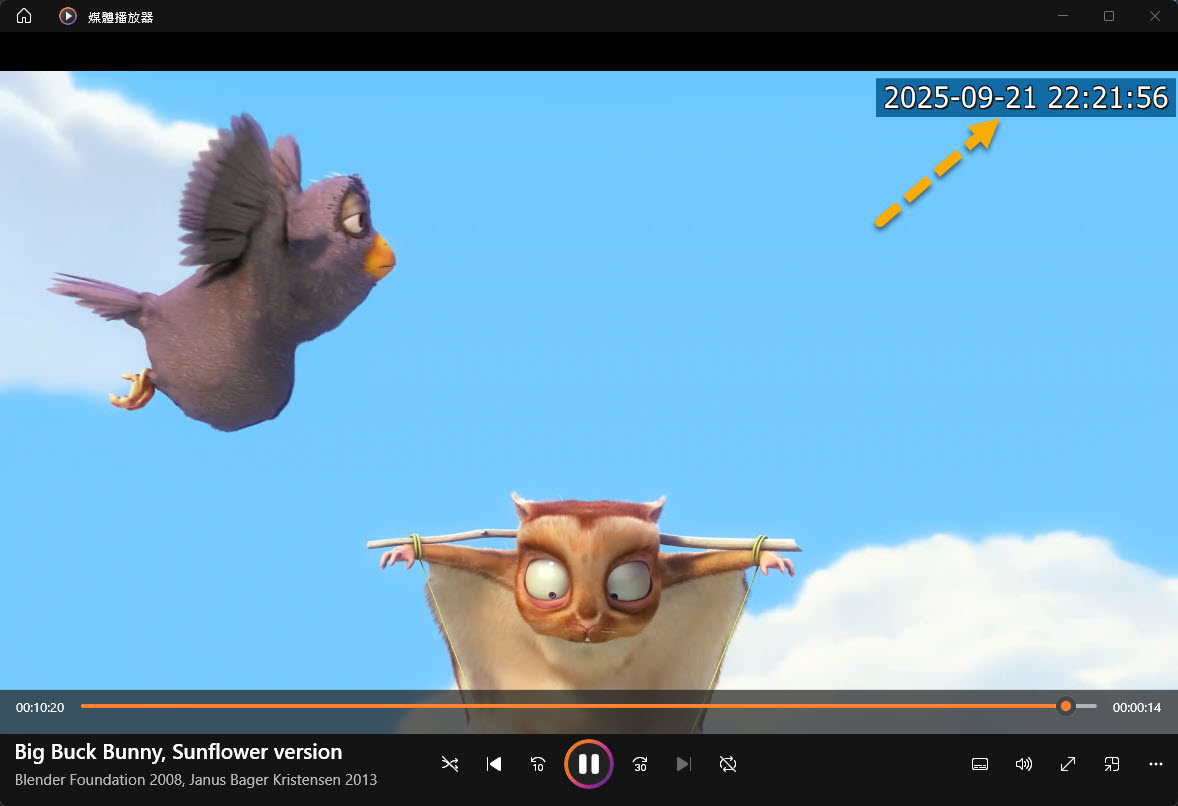Skip to the next track
This screenshot has width=1178, height=806.
pos(684,764)
